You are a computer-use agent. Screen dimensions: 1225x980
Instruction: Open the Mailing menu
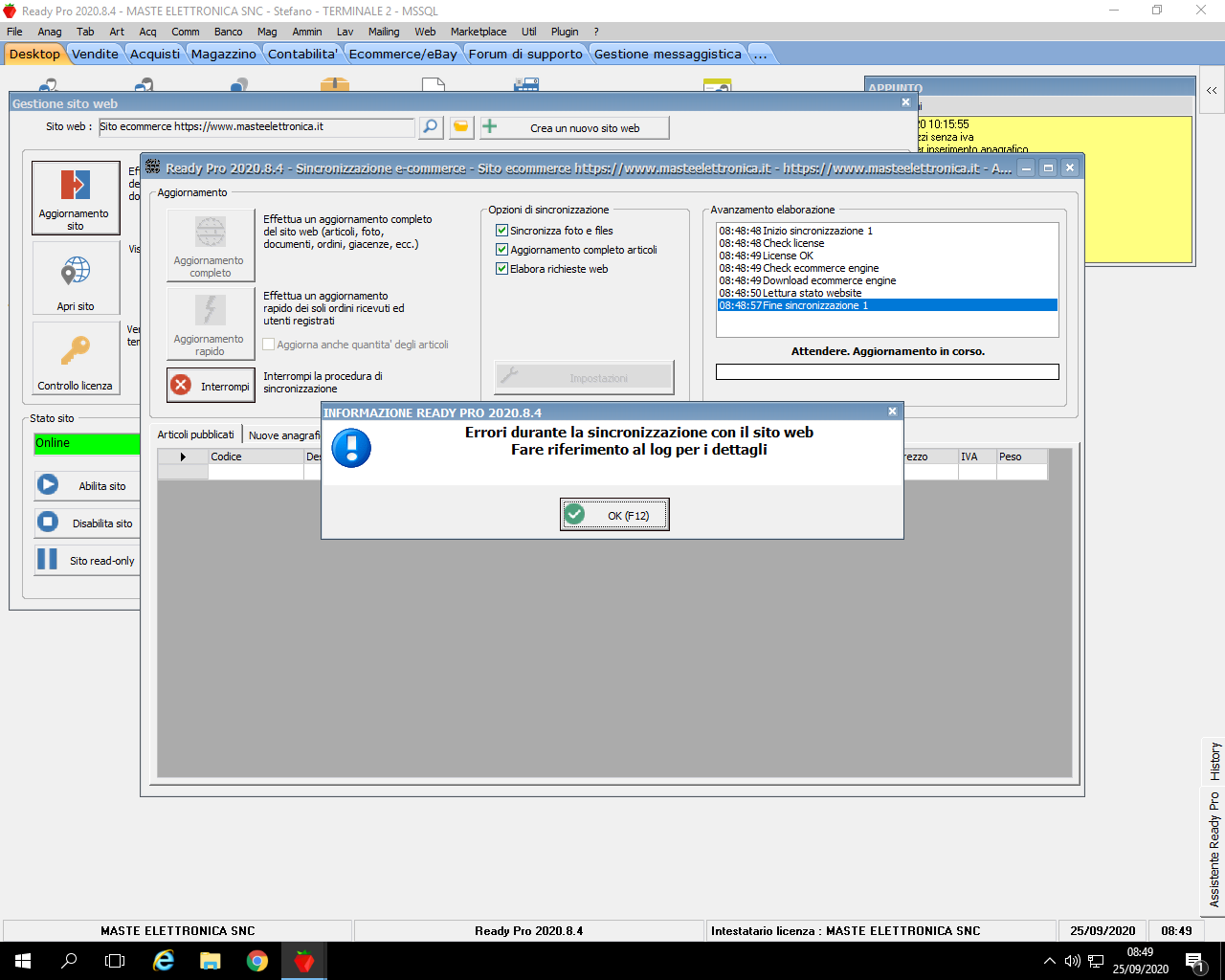(x=384, y=32)
